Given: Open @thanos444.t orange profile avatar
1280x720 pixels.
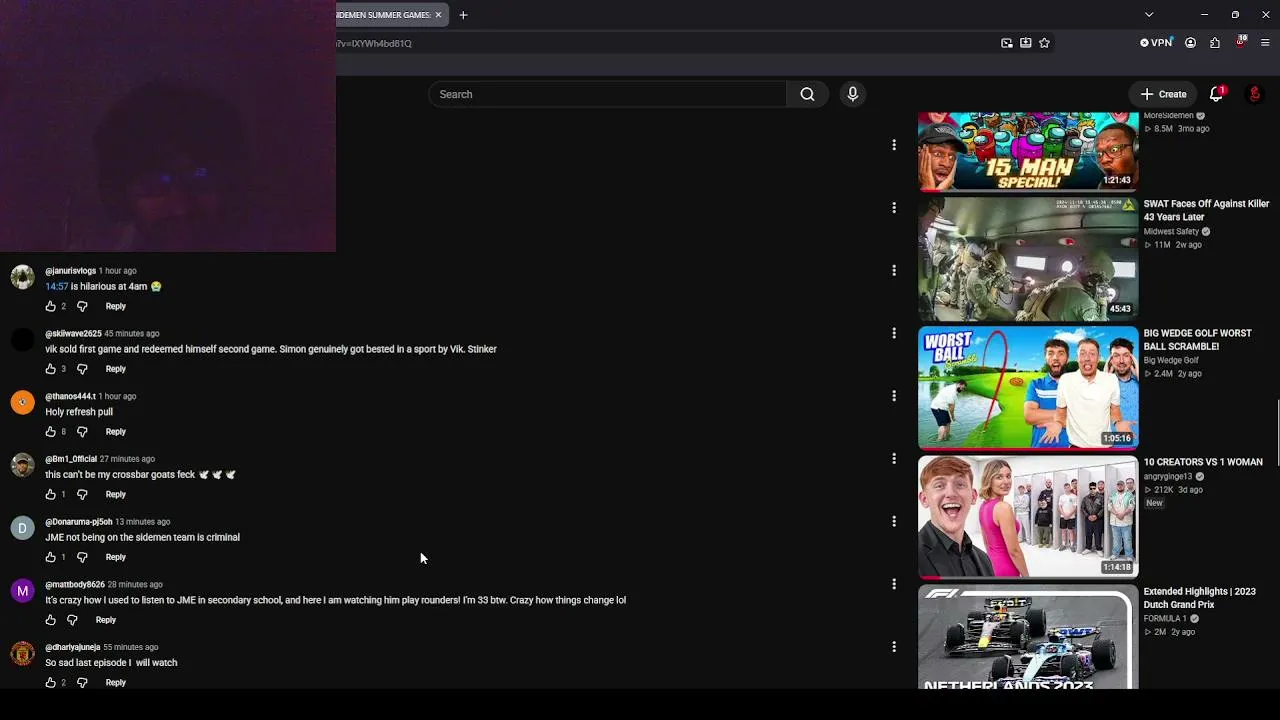Looking at the screenshot, I should click(22, 402).
